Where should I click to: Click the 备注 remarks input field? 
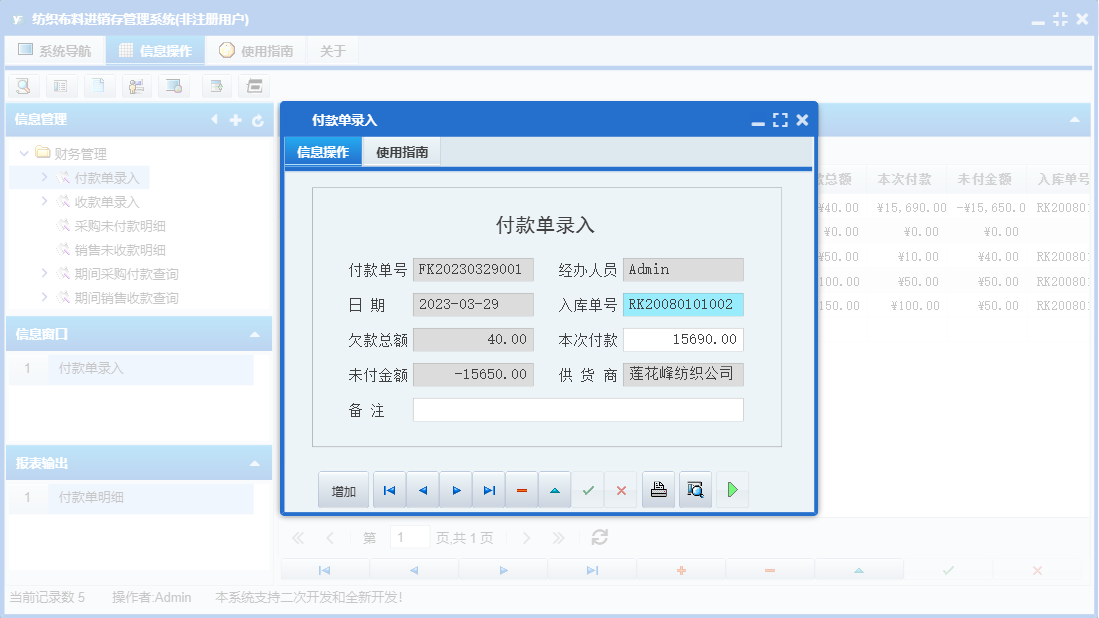pyautogui.click(x=578, y=409)
